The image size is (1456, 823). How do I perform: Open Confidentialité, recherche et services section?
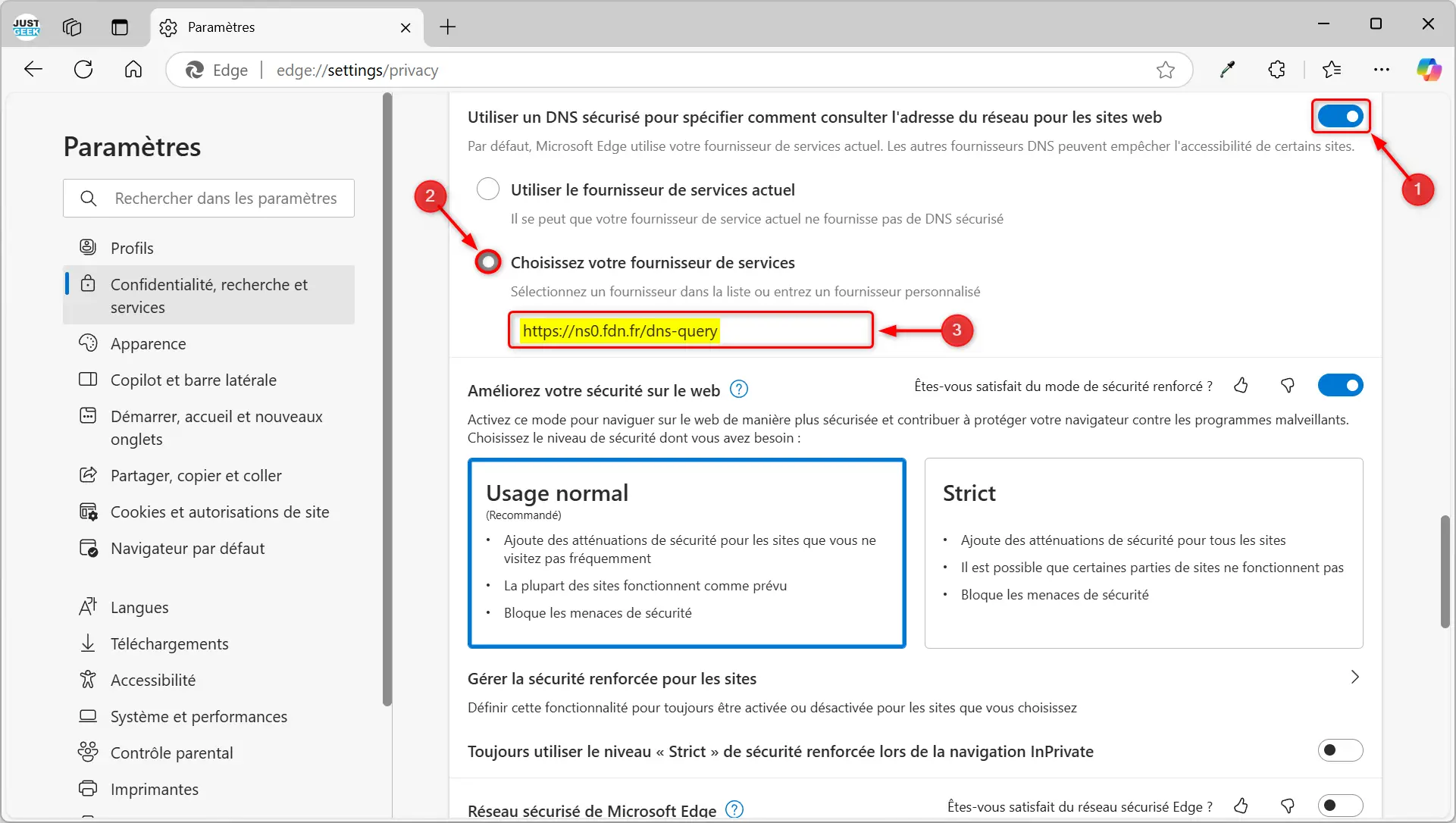208,295
